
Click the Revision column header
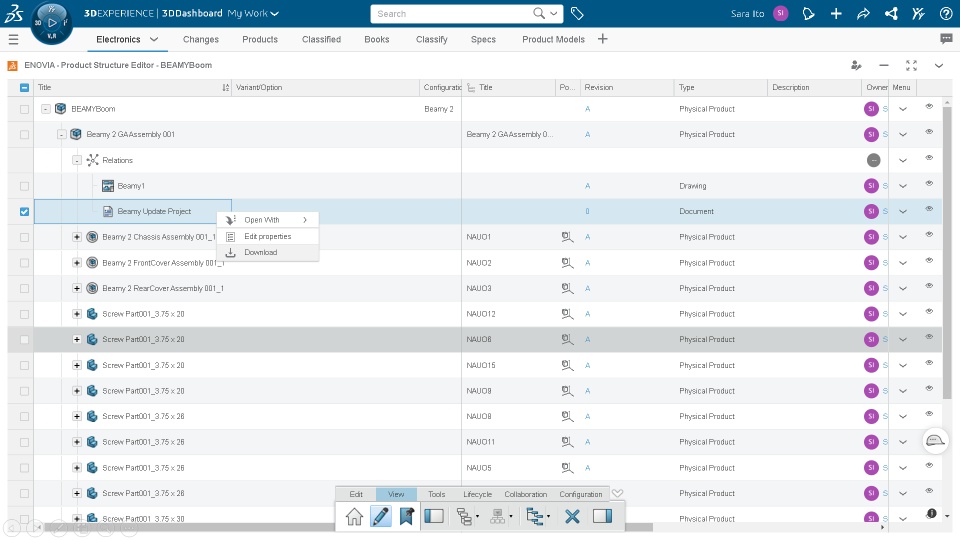coord(626,88)
